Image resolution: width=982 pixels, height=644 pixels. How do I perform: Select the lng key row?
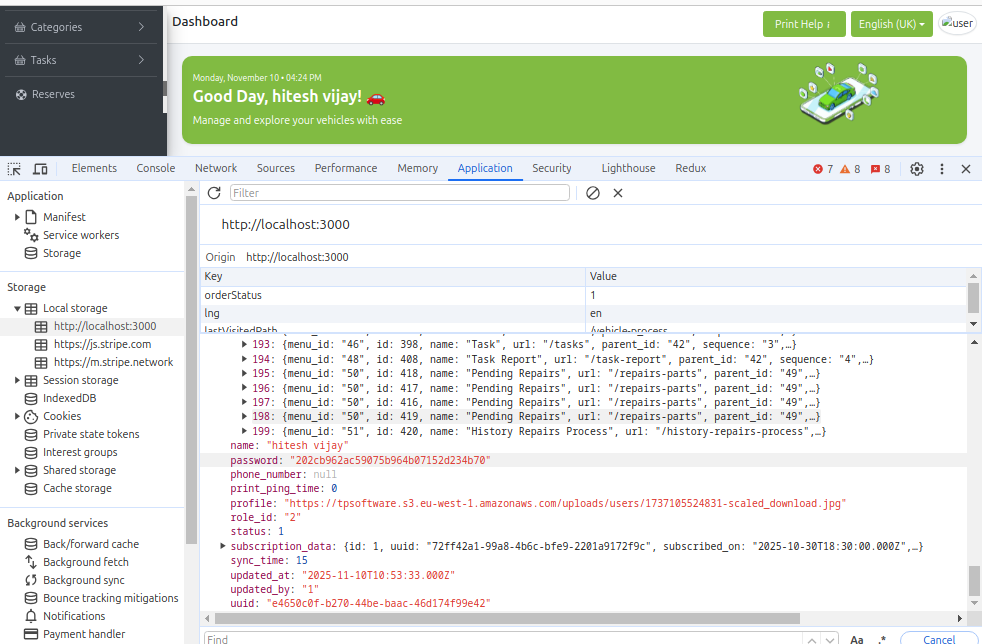click(584, 313)
